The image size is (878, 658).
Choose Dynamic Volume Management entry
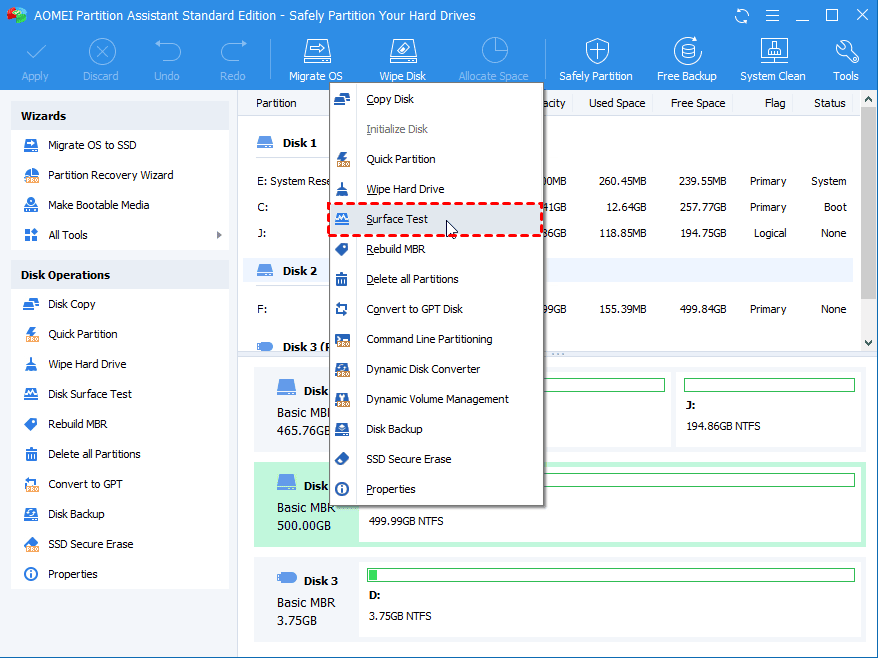pyautogui.click(x=436, y=399)
